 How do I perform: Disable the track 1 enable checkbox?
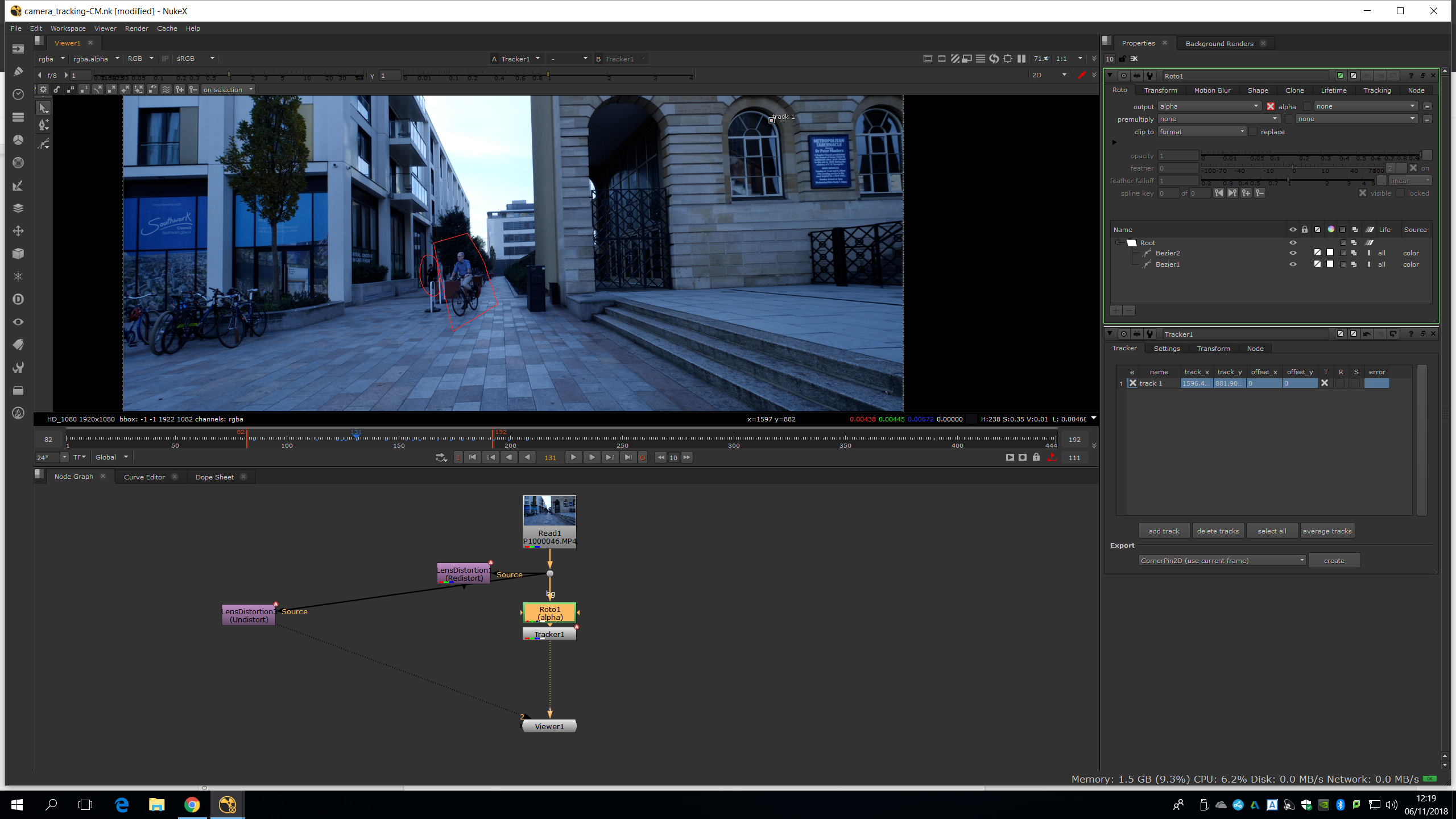(1132, 383)
